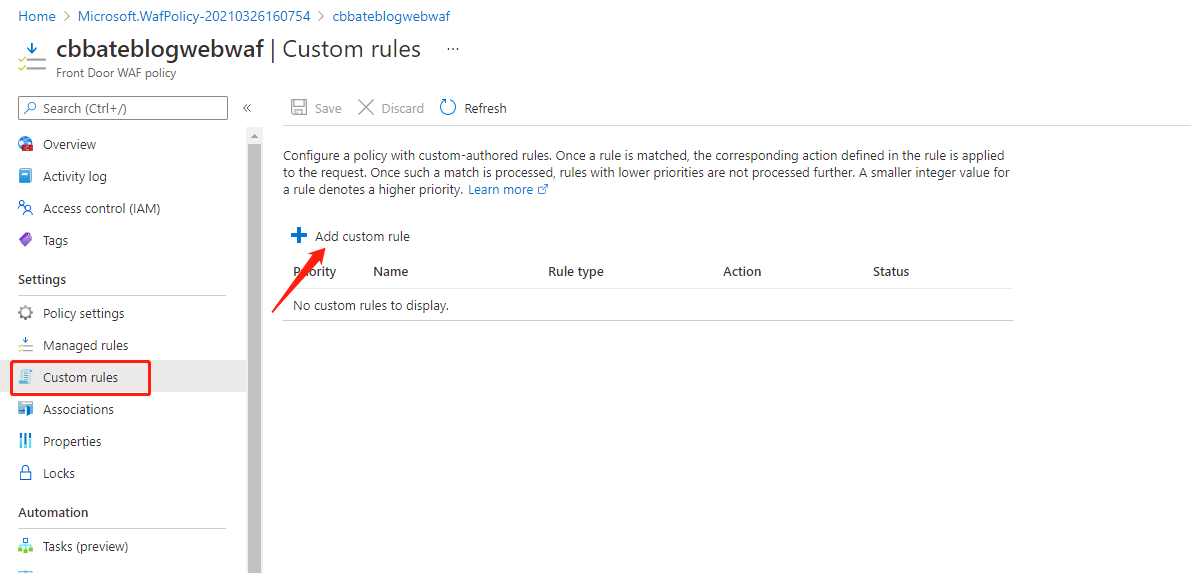Click the Action column header

[x=742, y=271]
